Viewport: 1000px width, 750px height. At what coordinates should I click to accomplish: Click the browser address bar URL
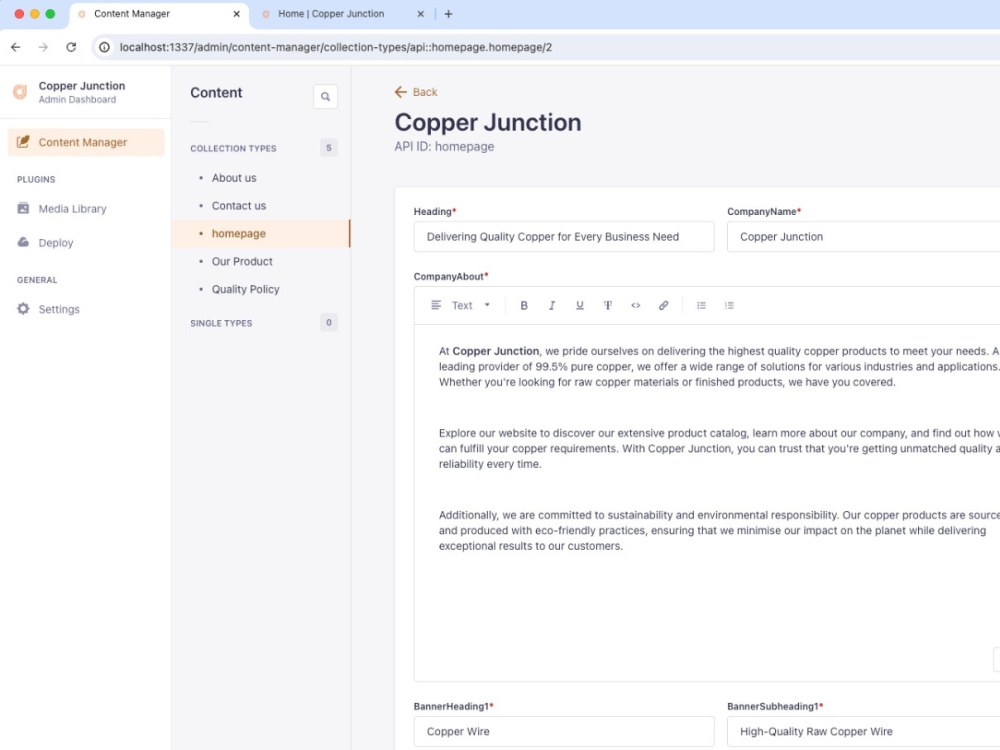(x=335, y=47)
